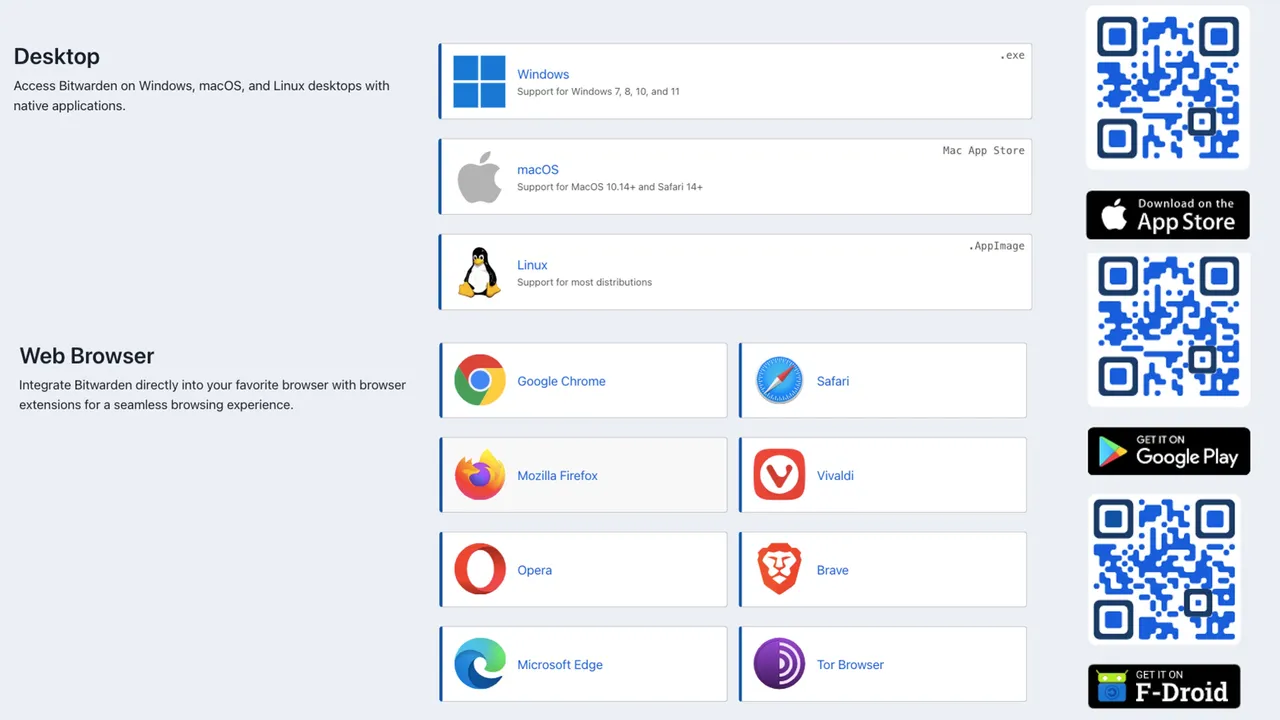The image size is (1280, 720).
Task: Click the Microsoft Edge icon
Action: pos(479,664)
